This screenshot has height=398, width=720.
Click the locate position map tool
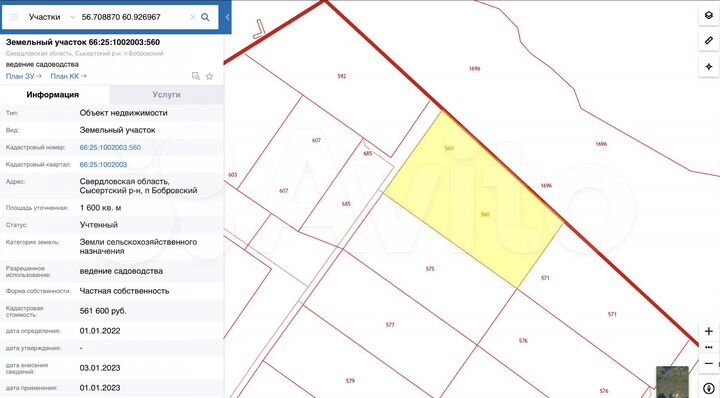click(x=709, y=67)
